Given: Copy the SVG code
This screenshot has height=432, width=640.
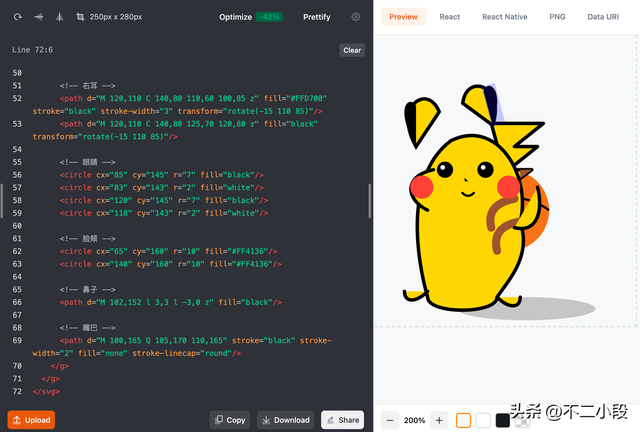Looking at the screenshot, I should point(231,420).
